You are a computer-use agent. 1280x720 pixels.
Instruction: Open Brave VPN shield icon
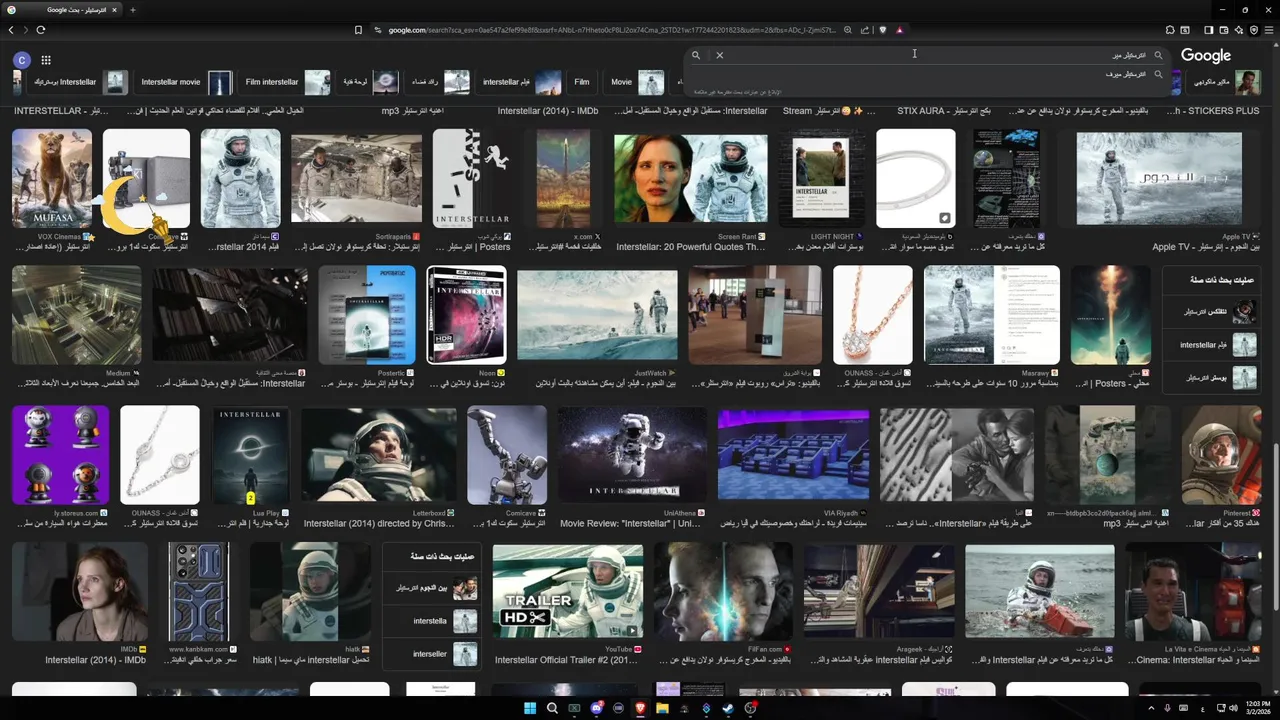point(1253,30)
